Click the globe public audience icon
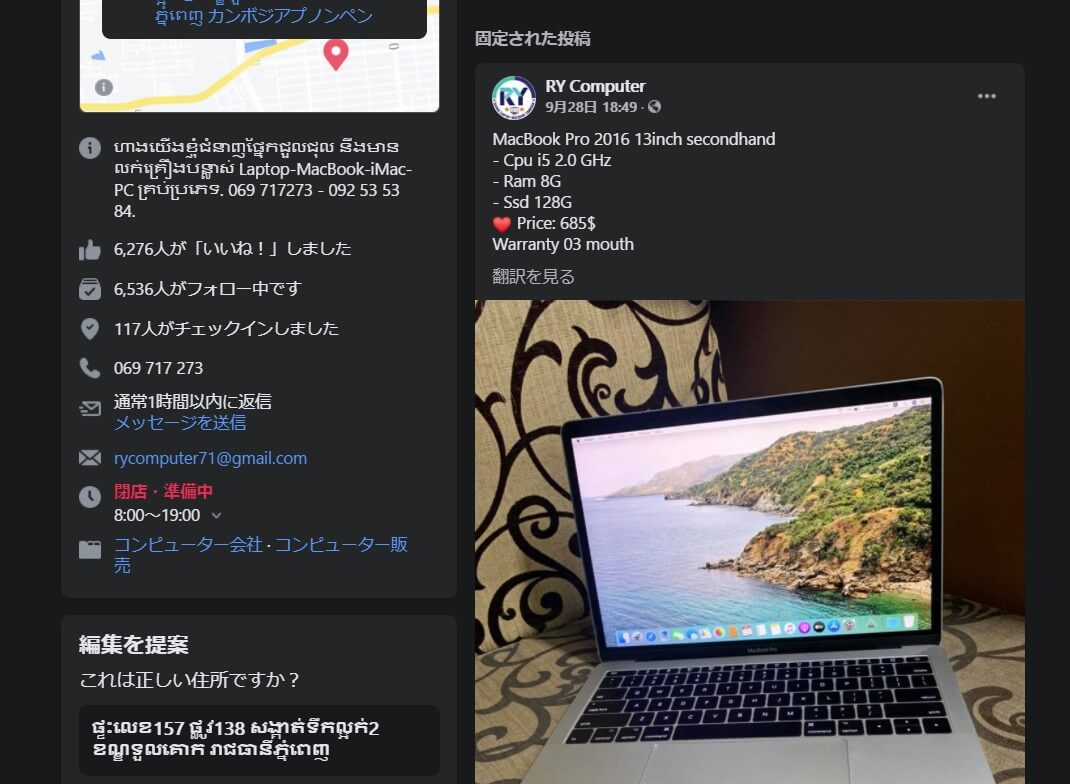 (x=654, y=106)
